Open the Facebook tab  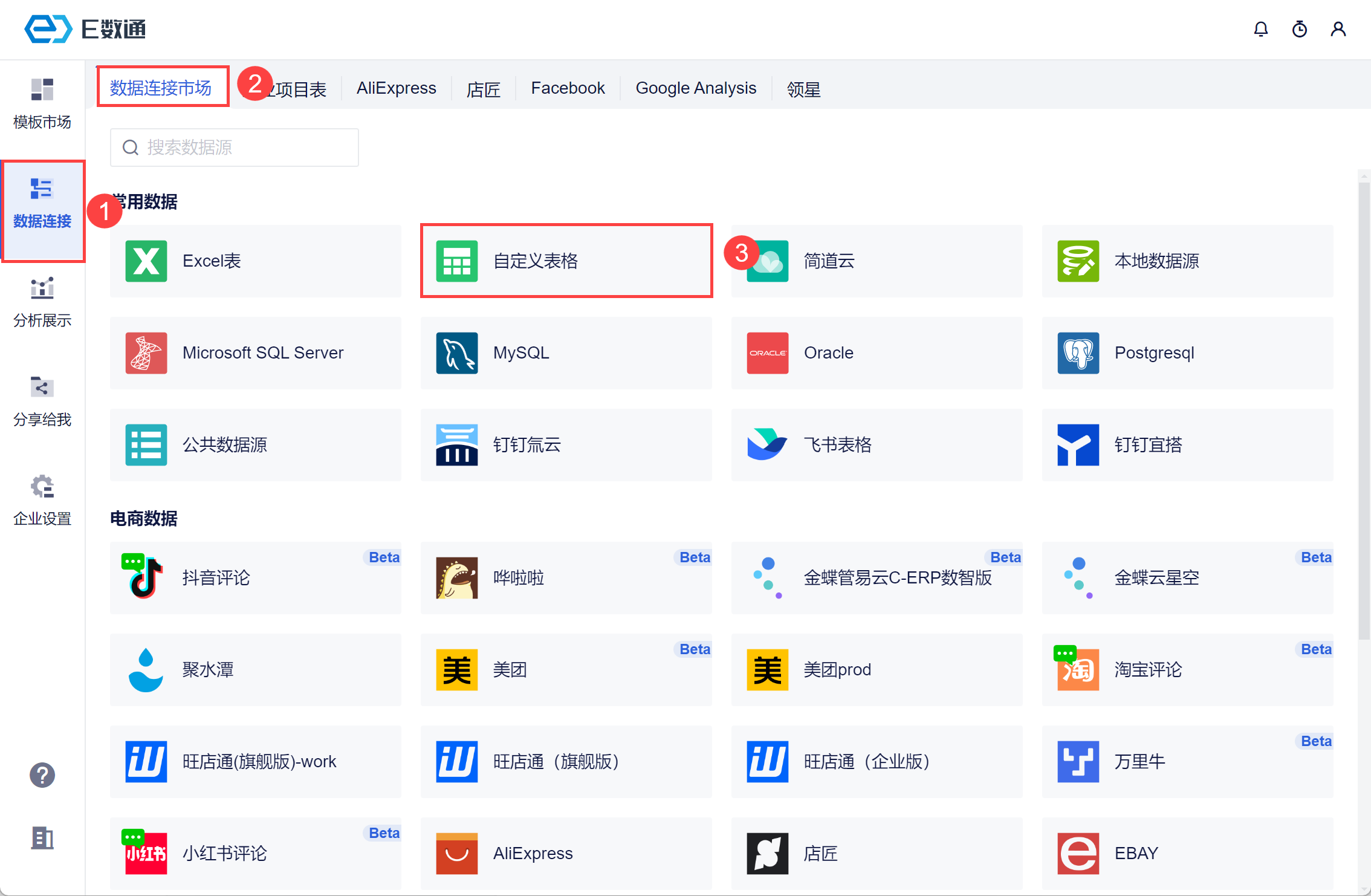click(568, 88)
